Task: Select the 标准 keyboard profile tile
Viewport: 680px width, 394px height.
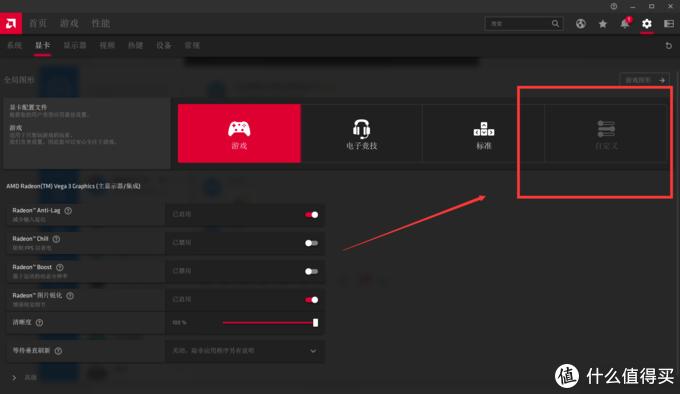Action: click(484, 134)
